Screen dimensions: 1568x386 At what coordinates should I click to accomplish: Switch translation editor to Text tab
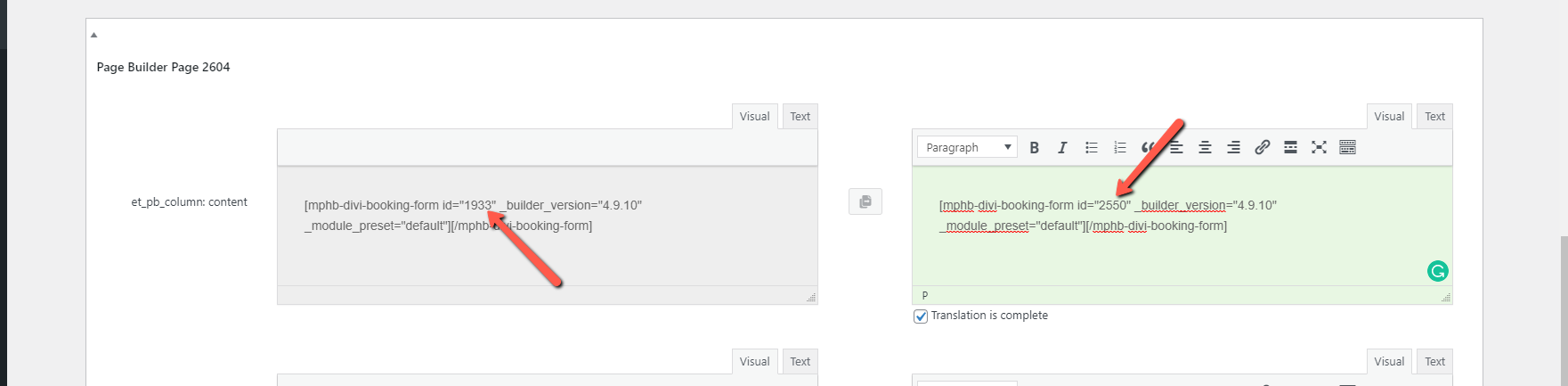pos(1434,117)
